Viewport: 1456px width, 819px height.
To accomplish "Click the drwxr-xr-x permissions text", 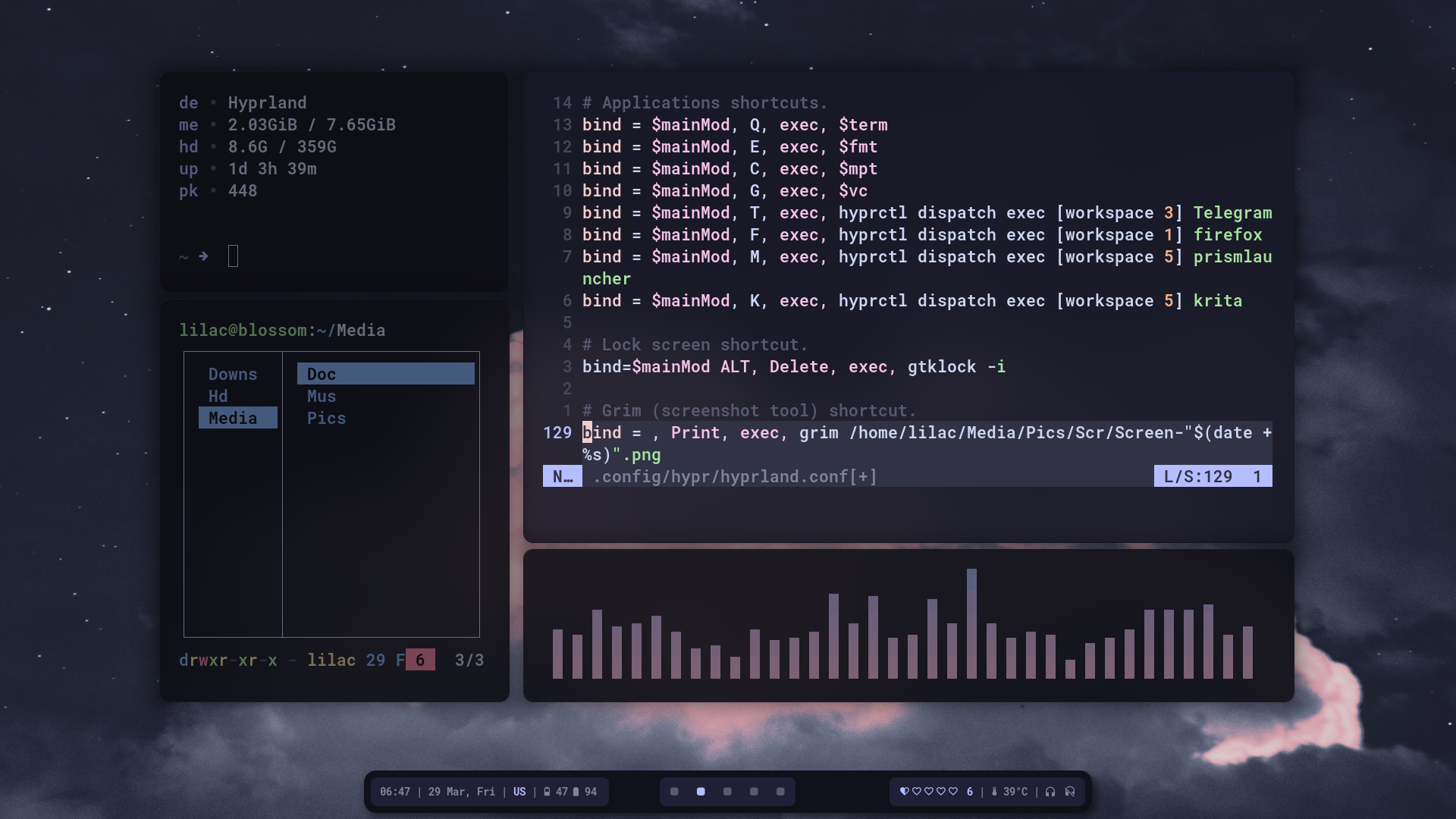I will click(x=228, y=661).
